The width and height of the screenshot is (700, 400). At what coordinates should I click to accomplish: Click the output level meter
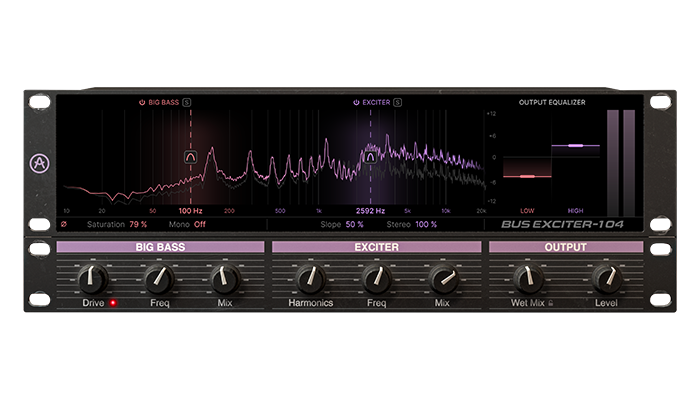[x=621, y=163]
